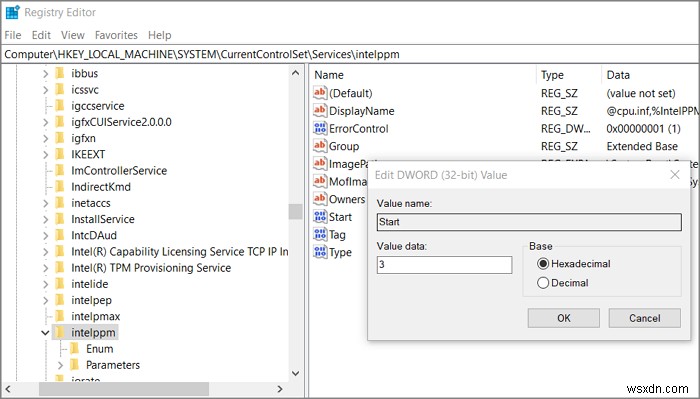
Task: Expand the igfxCUIService2.0.0.0 key
Action: tap(46, 122)
